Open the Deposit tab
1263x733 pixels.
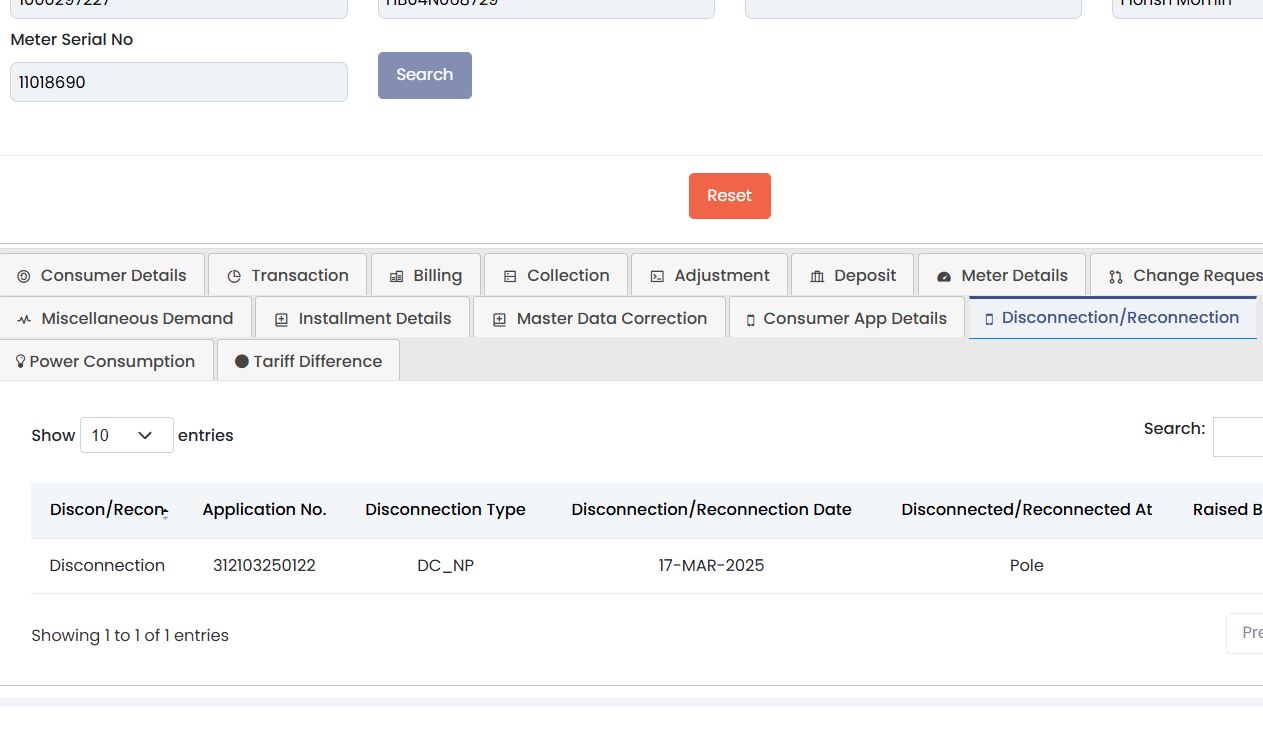853,275
